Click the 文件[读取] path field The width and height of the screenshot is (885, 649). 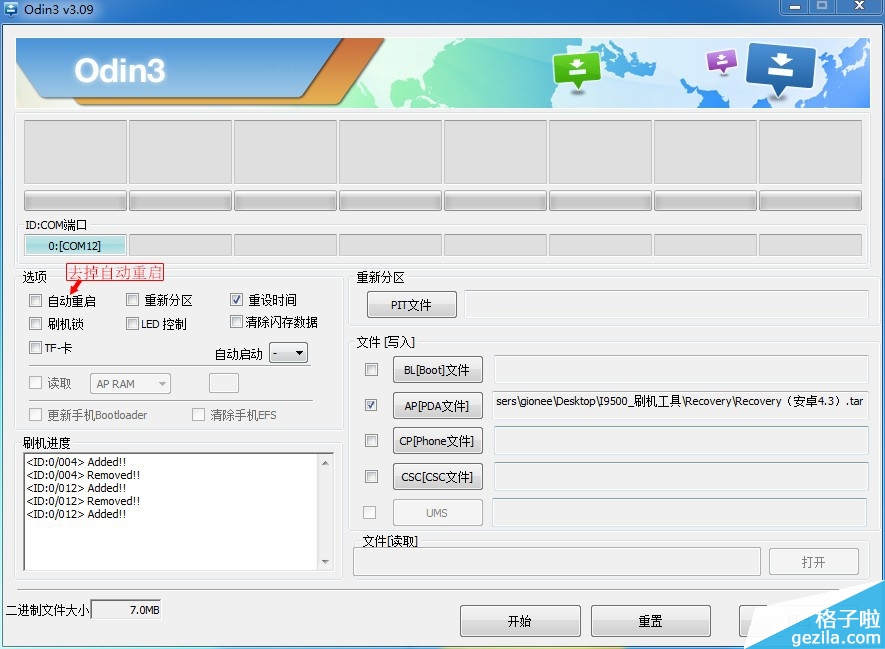click(x=557, y=562)
